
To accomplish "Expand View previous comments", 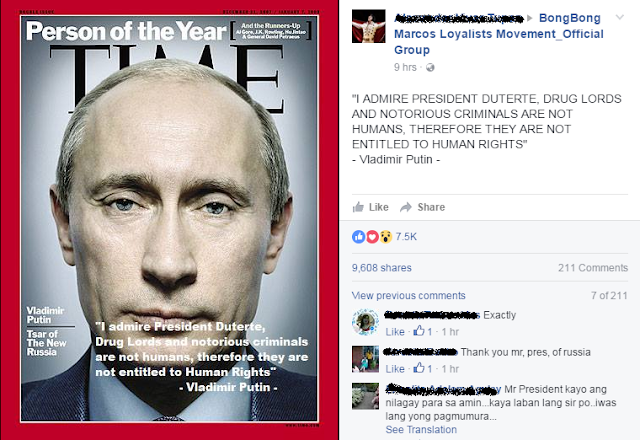I will [409, 296].
